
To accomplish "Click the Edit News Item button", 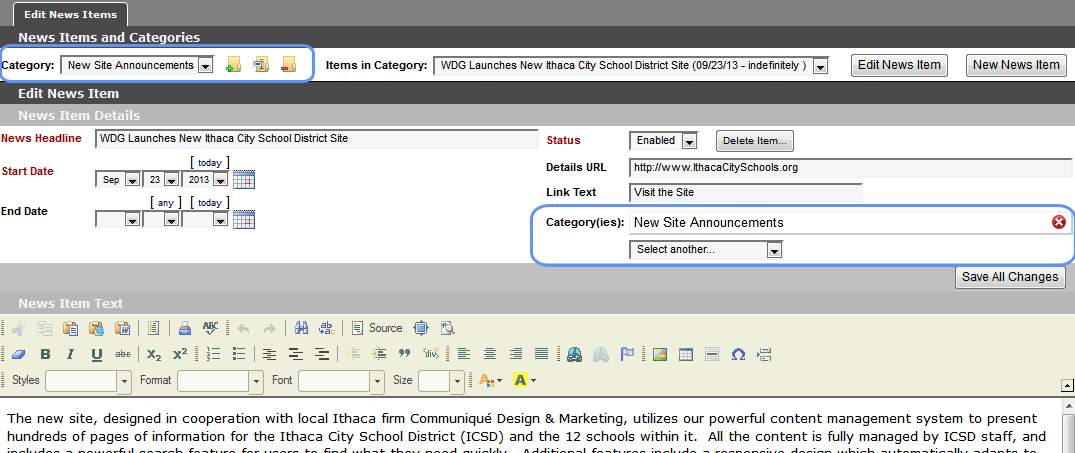I will pyautogui.click(x=899, y=65).
